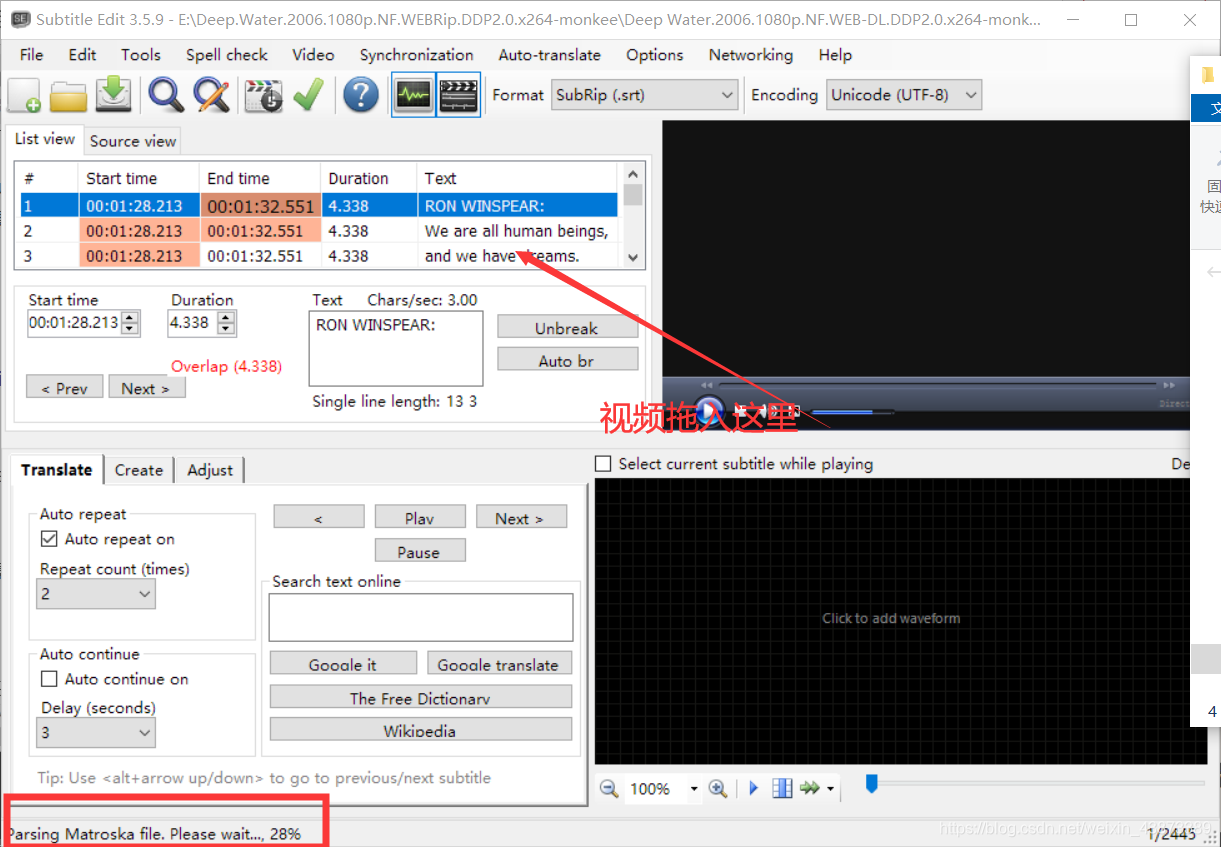Click the Start time spinner arrows

pyautogui.click(x=130, y=323)
